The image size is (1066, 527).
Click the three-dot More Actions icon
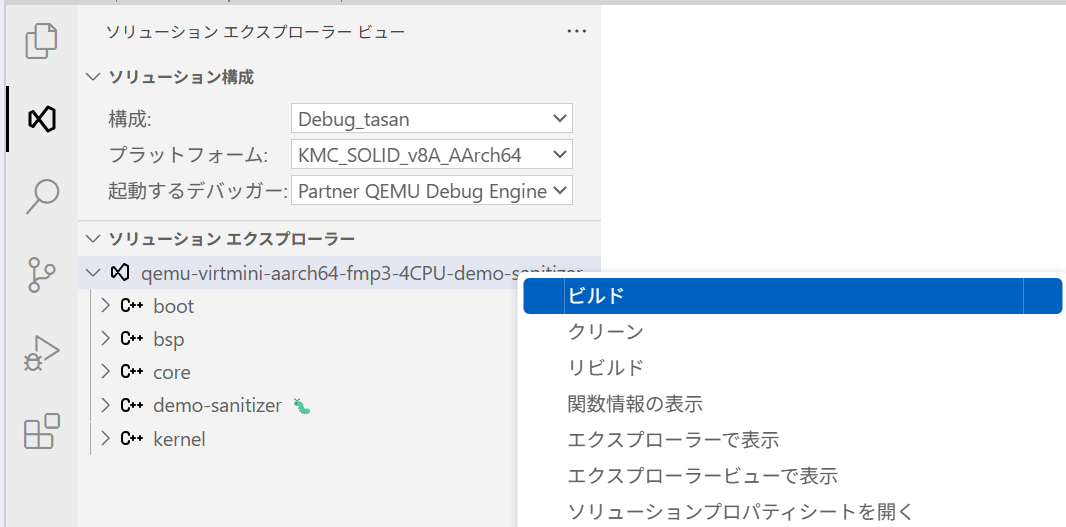(576, 32)
